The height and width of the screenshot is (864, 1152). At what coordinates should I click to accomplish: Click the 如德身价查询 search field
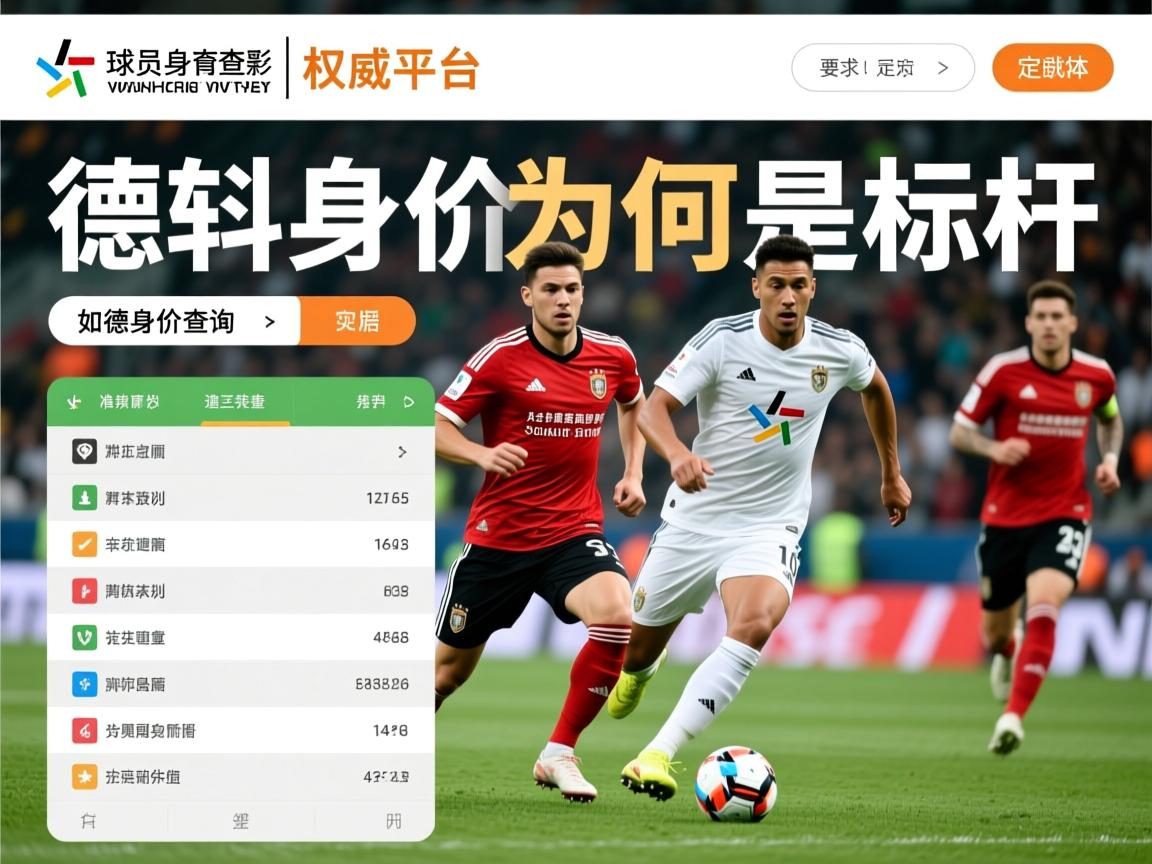tap(174, 321)
